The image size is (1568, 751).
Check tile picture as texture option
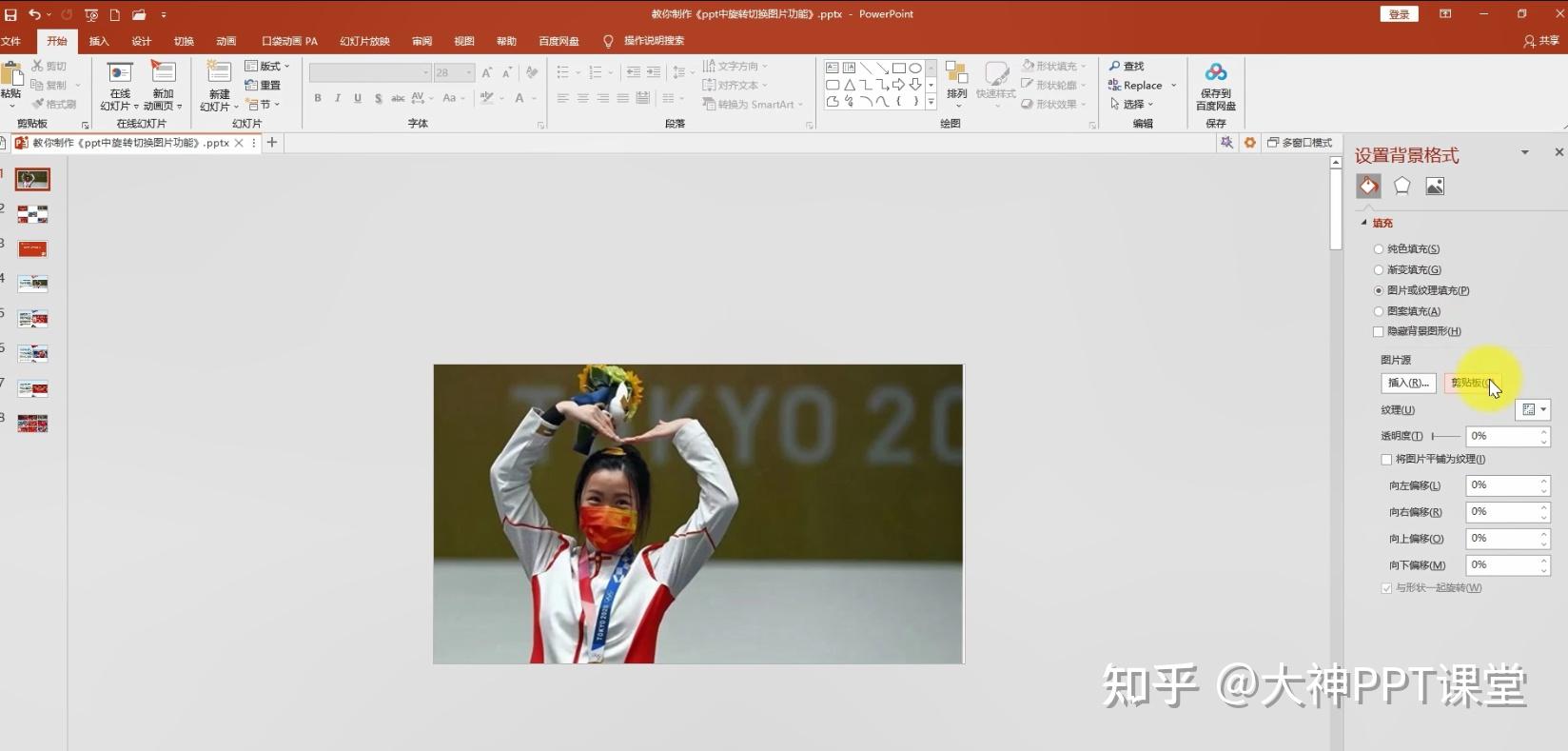1386,460
